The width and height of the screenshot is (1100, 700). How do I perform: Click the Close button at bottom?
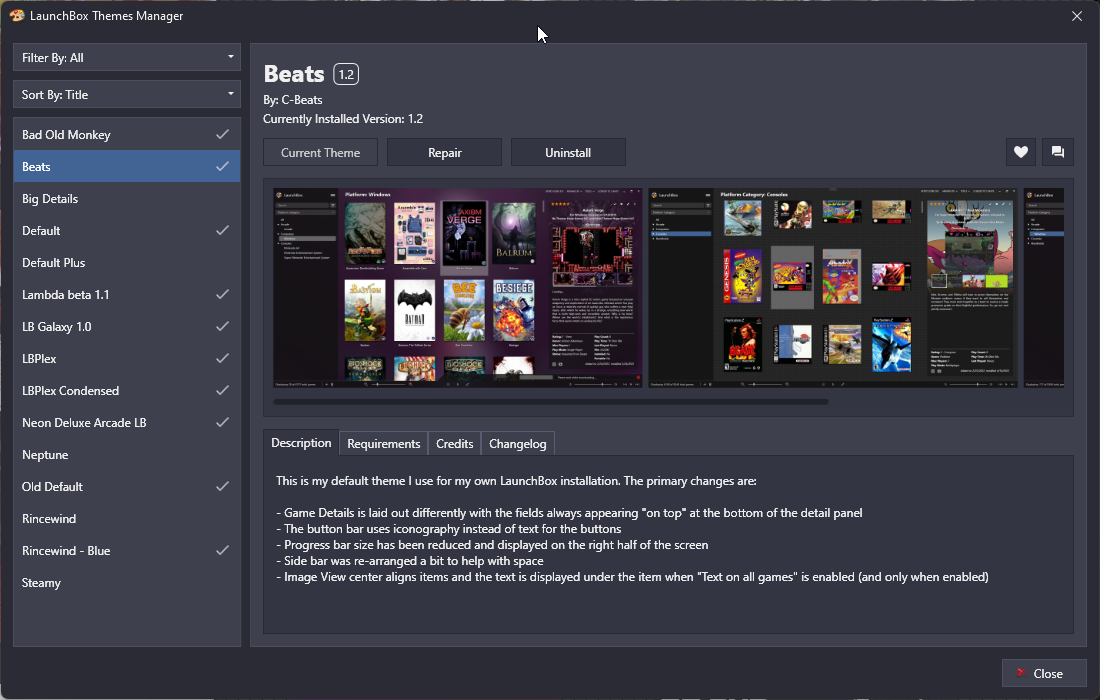[1044, 673]
